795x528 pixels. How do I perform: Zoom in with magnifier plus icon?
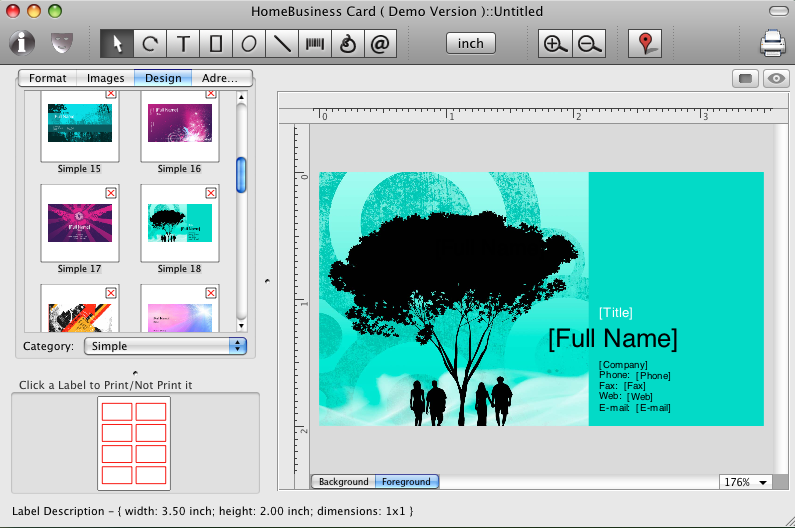553,44
